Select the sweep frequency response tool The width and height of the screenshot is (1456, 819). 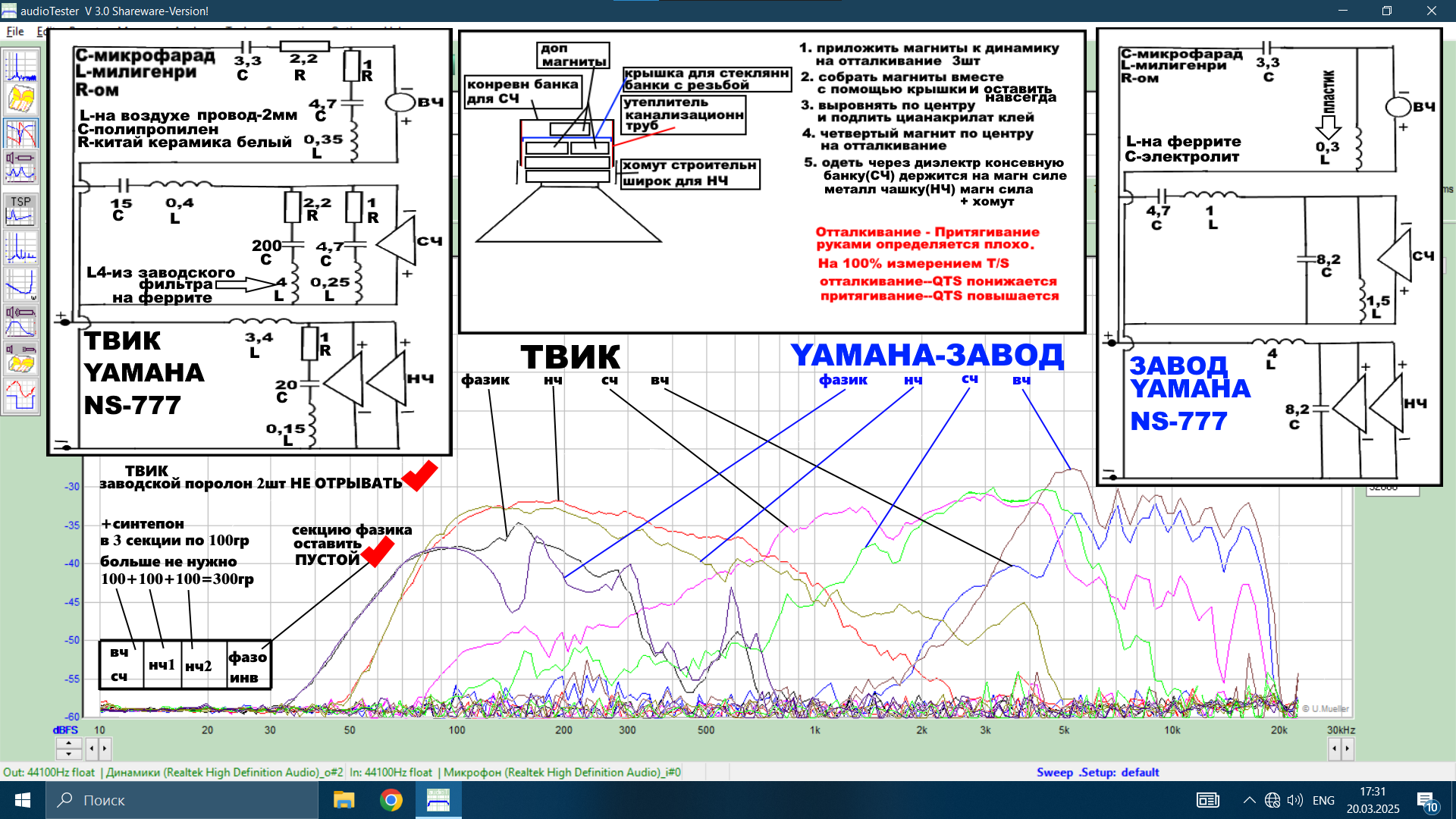tap(20, 133)
